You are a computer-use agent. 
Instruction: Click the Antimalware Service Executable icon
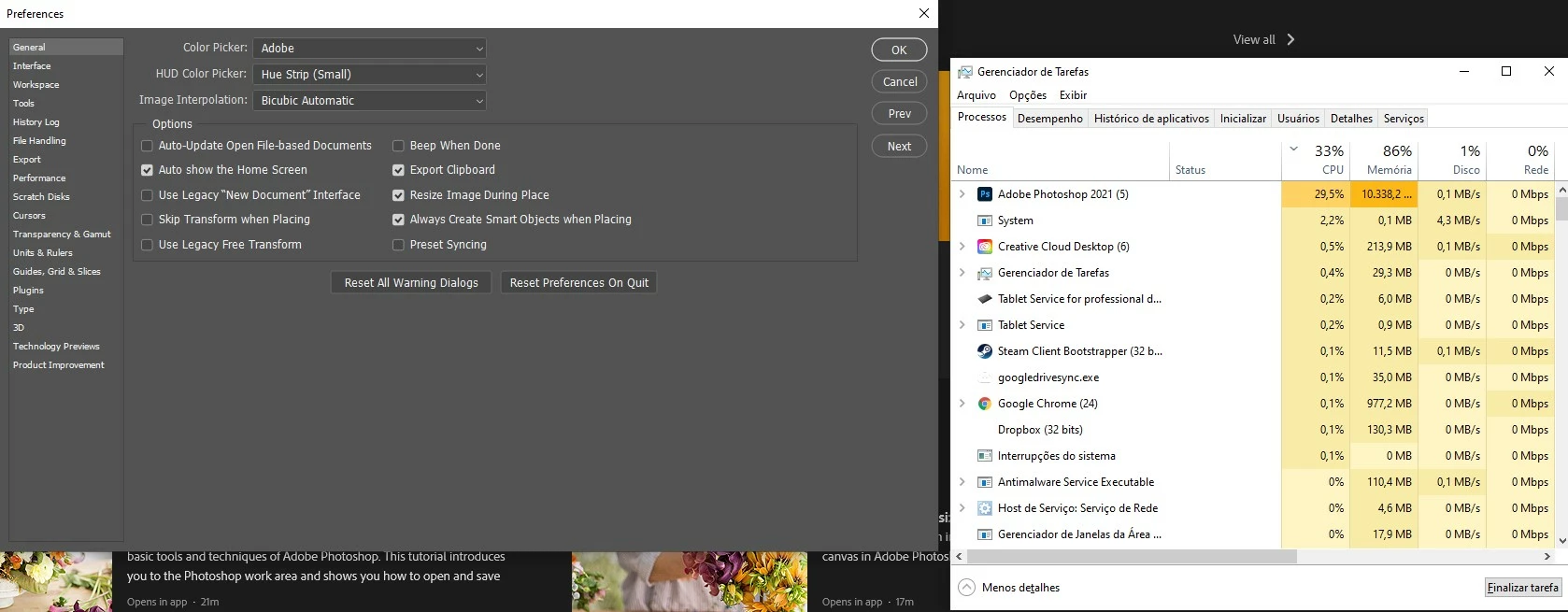(x=984, y=482)
